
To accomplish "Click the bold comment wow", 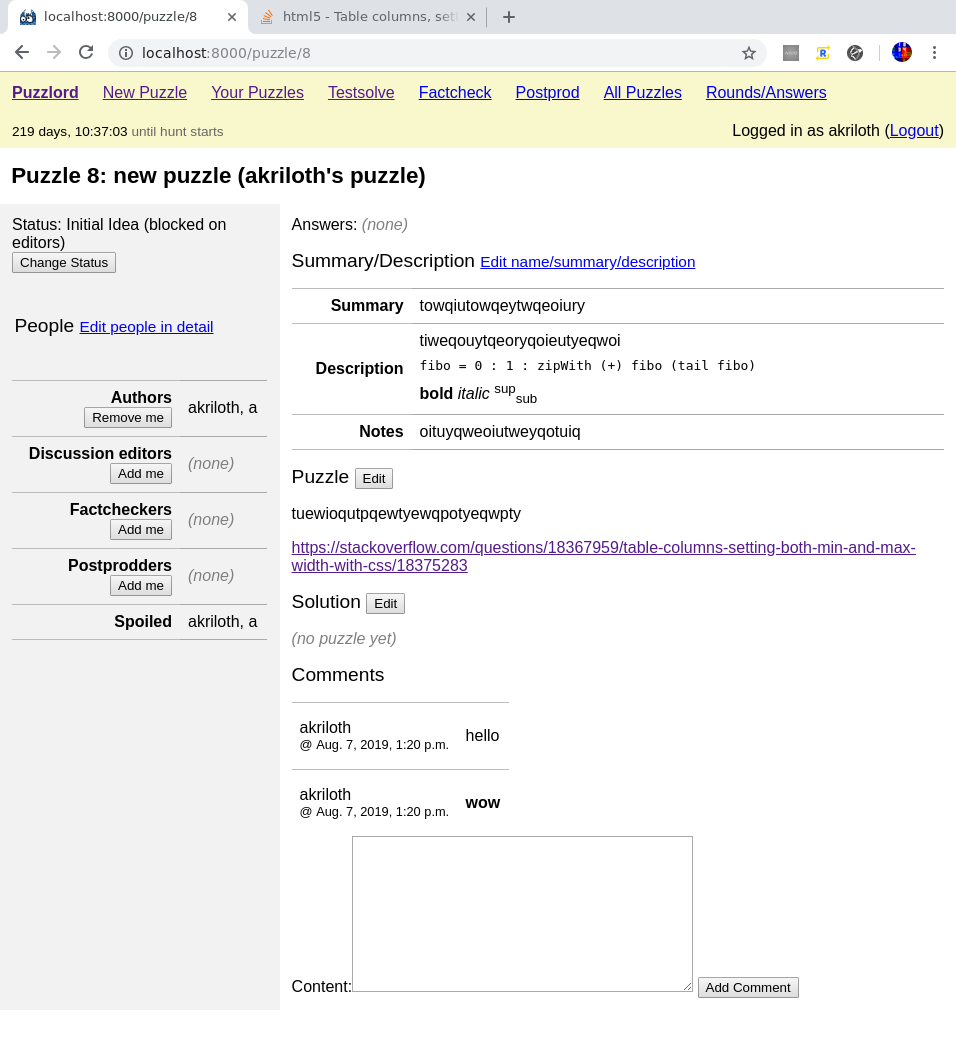I will [x=483, y=803].
